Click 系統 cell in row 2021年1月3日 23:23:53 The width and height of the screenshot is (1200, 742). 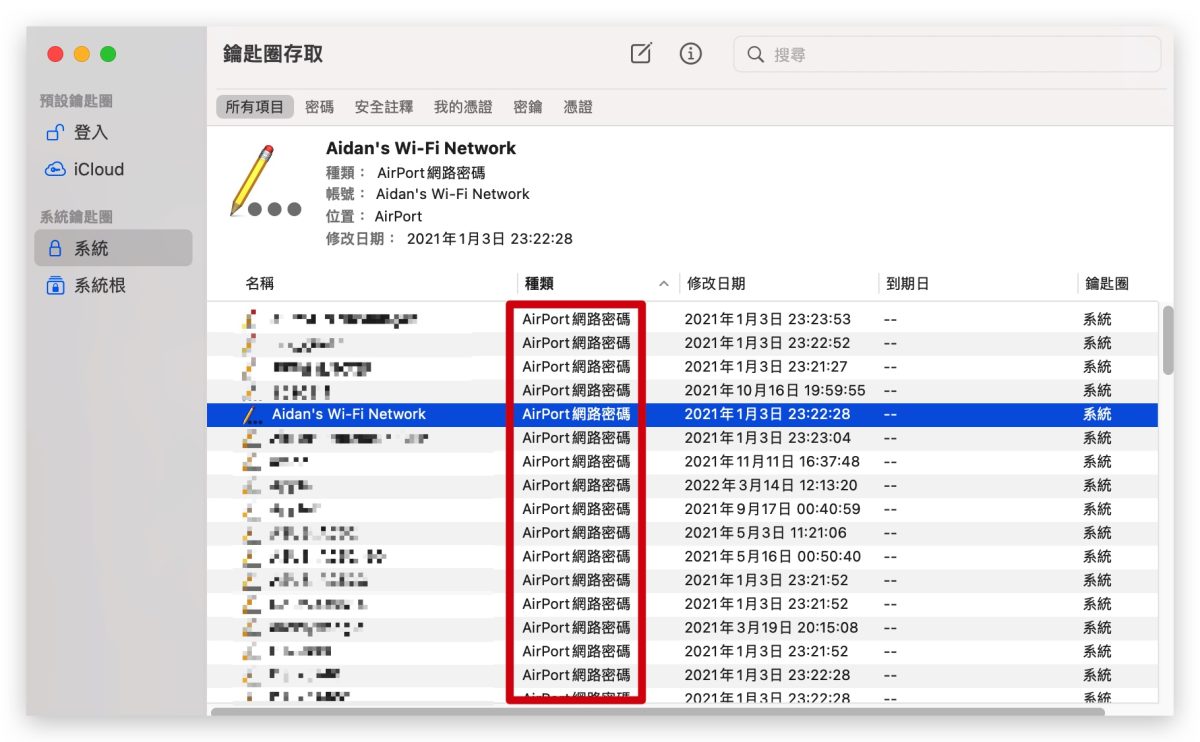click(x=1097, y=319)
